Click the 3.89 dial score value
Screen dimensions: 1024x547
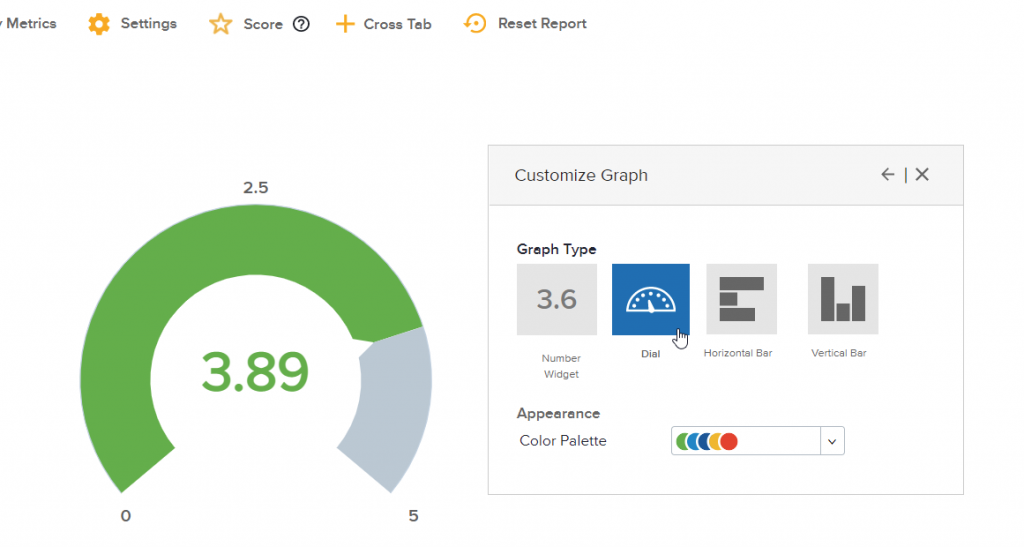point(255,373)
